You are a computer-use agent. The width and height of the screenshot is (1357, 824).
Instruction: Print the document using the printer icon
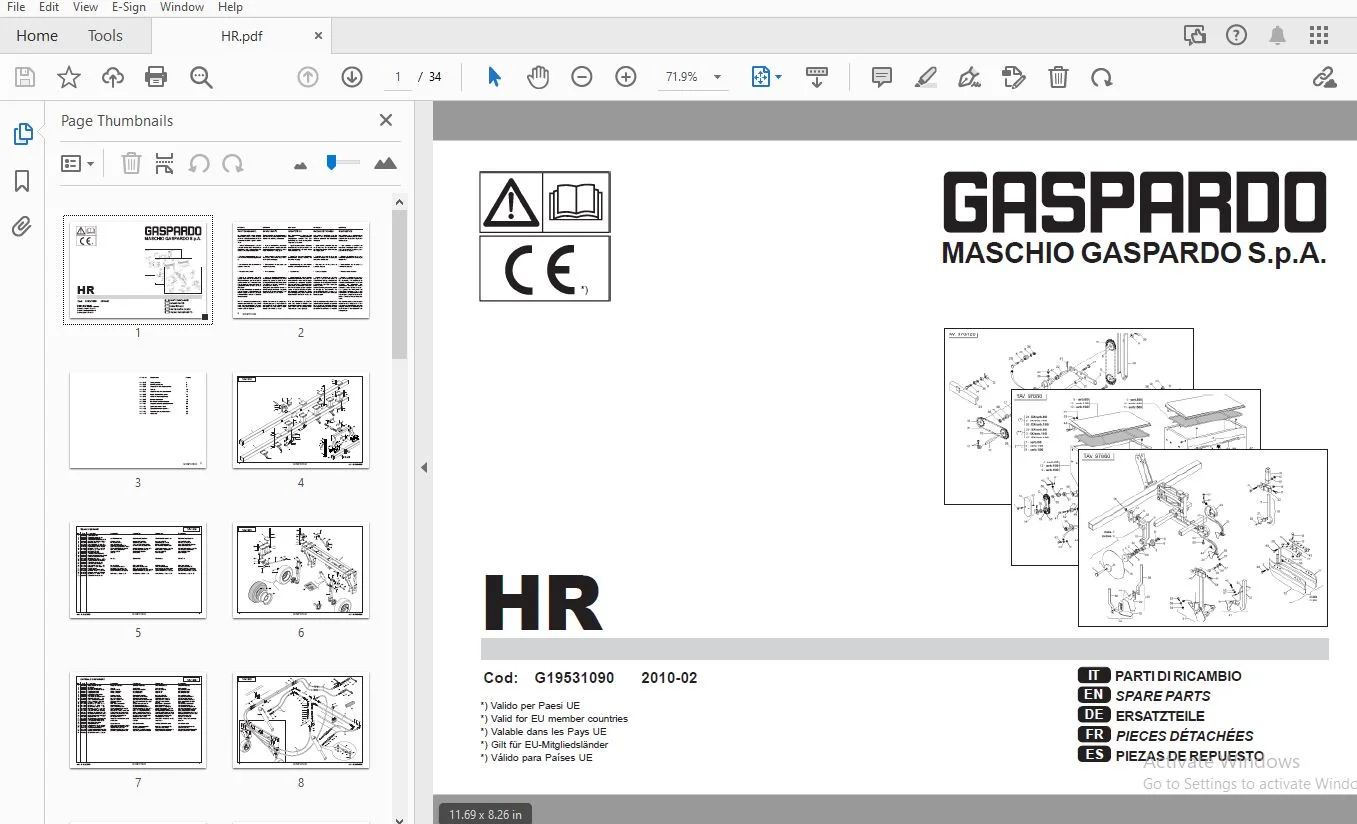point(156,77)
